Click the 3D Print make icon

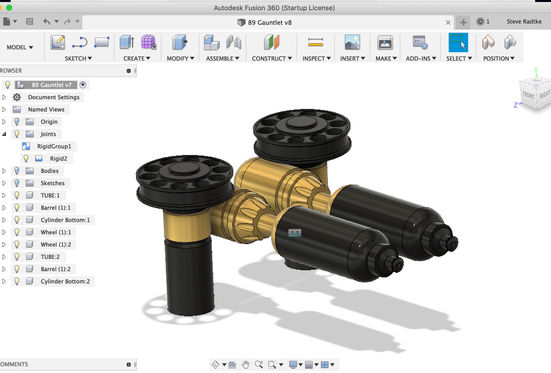point(385,43)
